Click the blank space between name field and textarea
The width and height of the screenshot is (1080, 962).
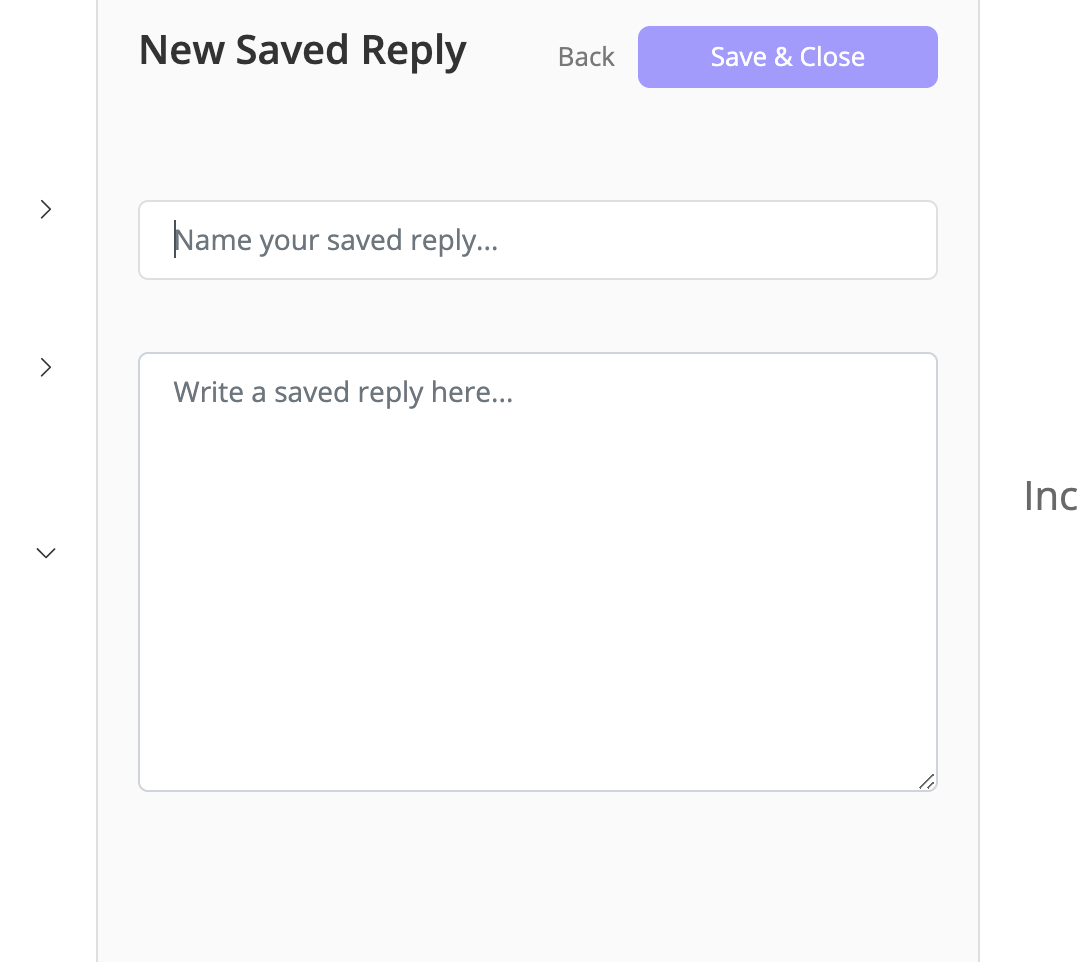[x=537, y=316]
